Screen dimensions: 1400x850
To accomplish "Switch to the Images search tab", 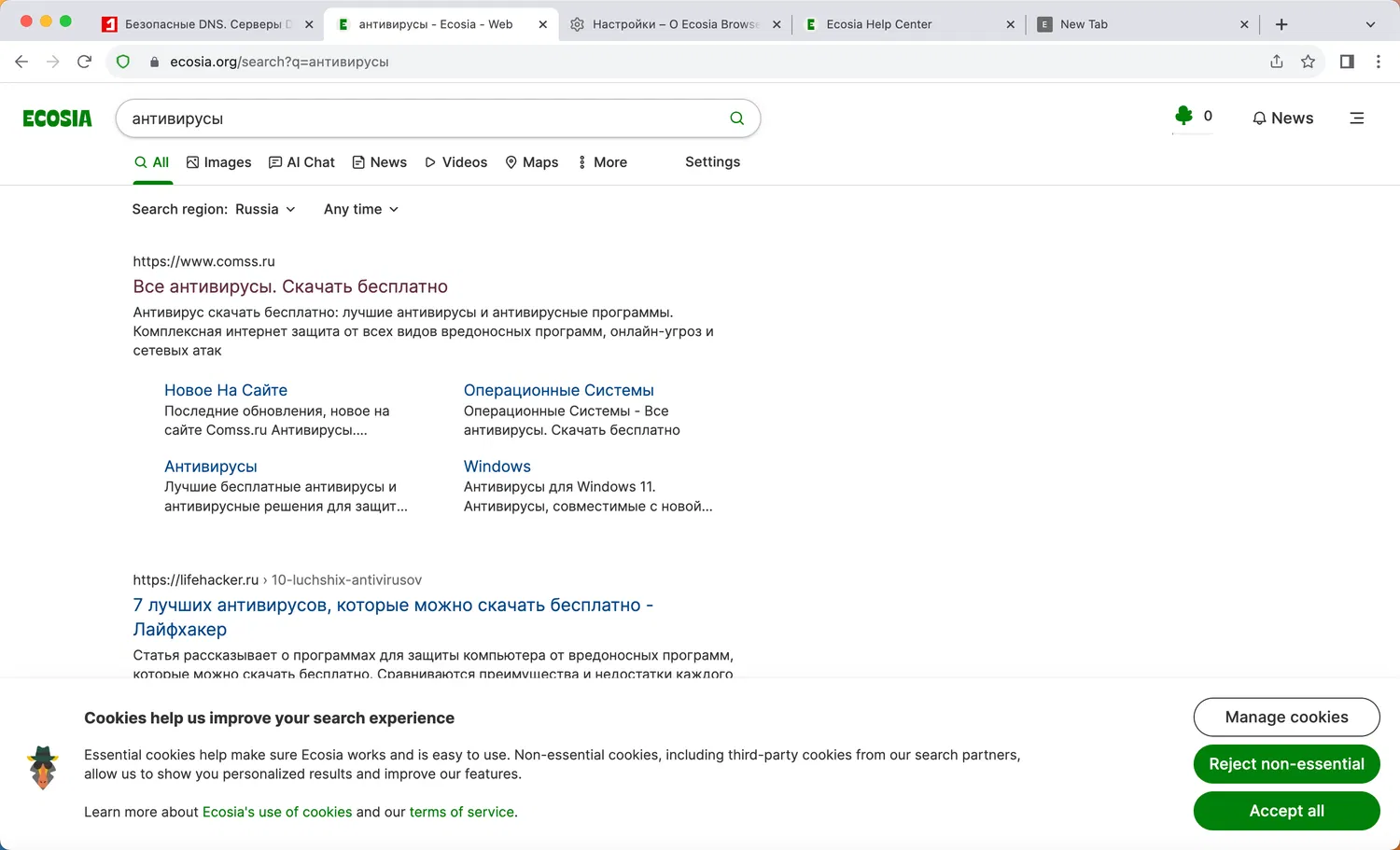I will [219, 162].
